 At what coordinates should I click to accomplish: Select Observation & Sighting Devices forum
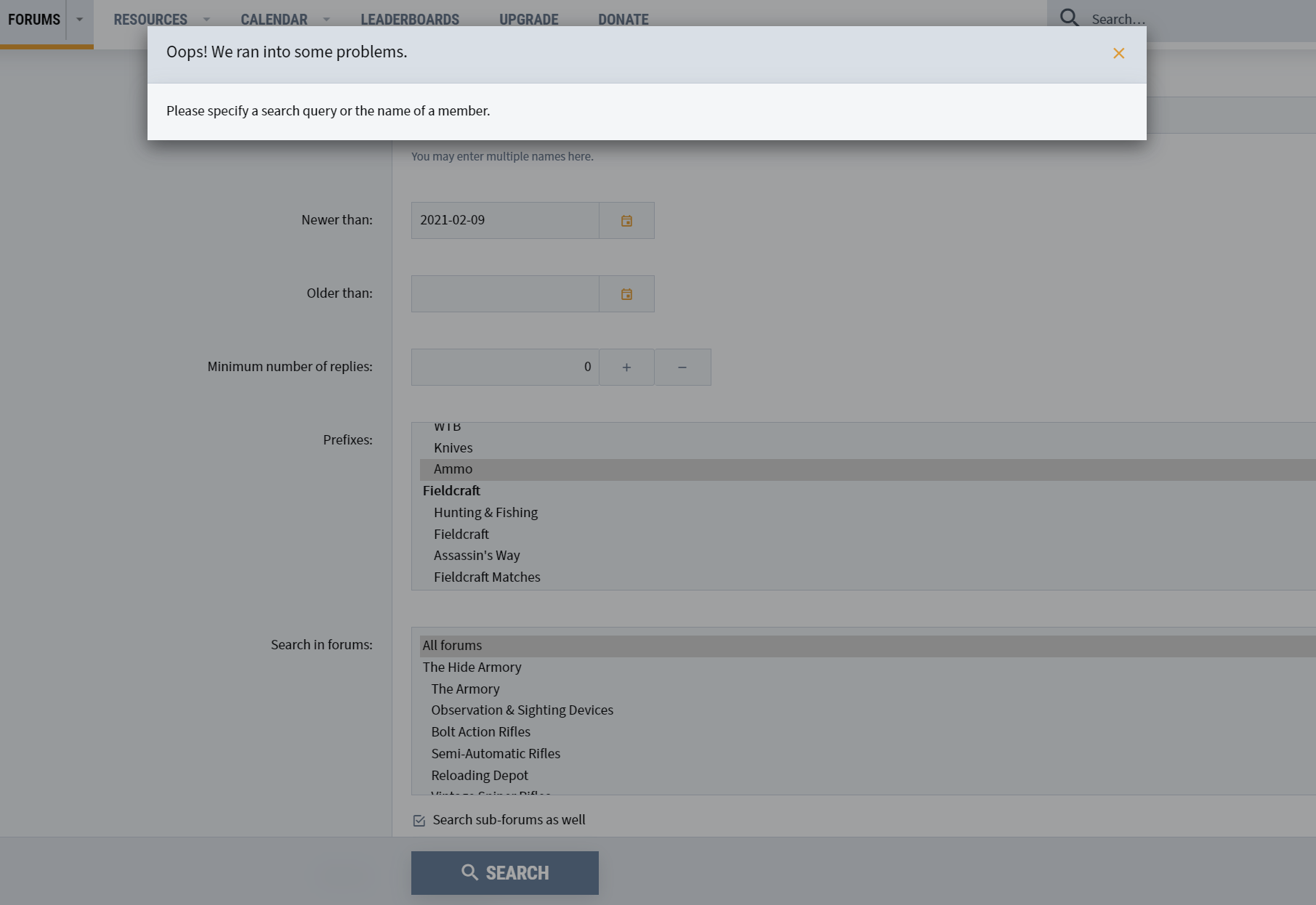point(868,710)
